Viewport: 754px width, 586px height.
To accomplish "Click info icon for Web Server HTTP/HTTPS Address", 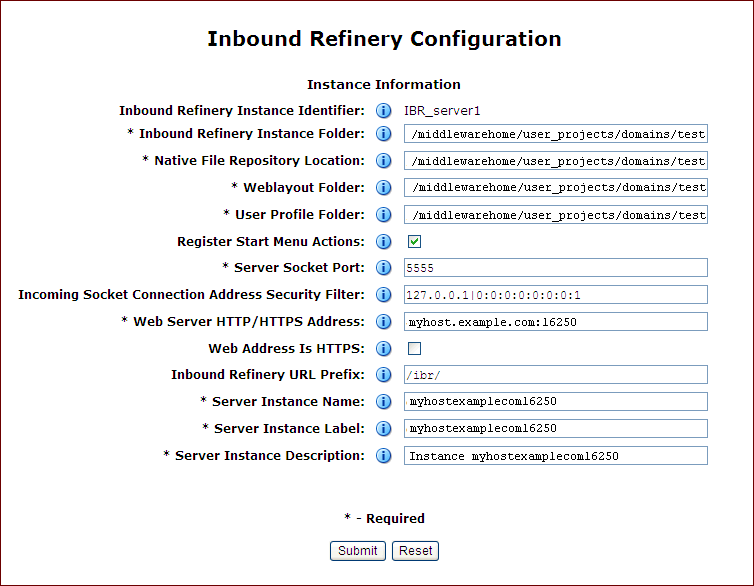I will coord(383,322).
